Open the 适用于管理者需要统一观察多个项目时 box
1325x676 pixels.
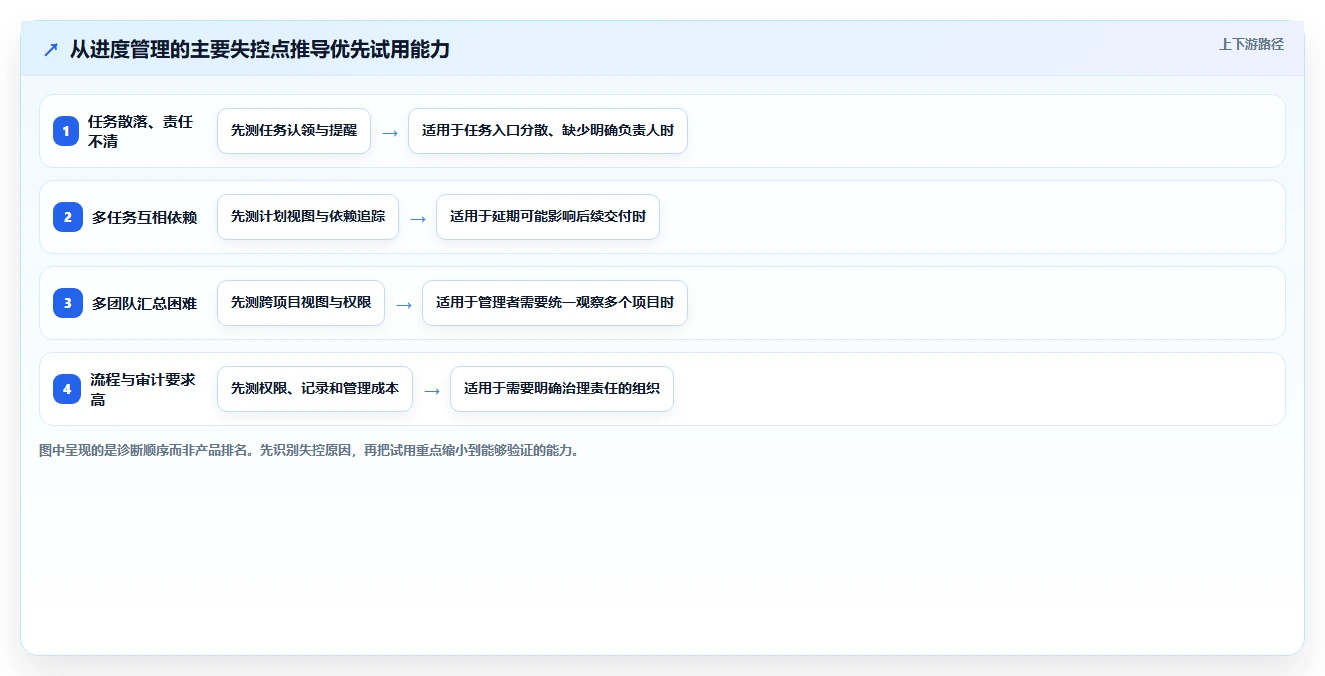555,303
